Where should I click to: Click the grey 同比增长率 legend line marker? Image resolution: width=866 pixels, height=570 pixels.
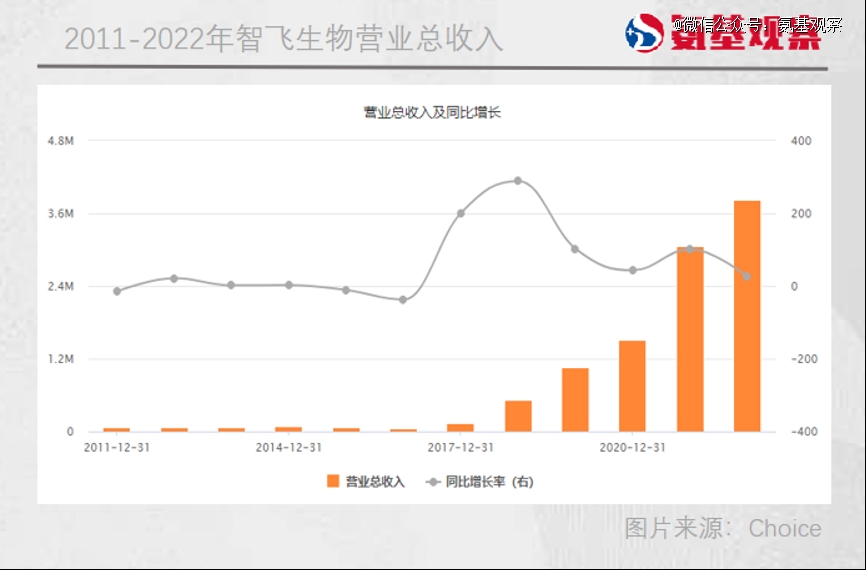tap(433, 482)
